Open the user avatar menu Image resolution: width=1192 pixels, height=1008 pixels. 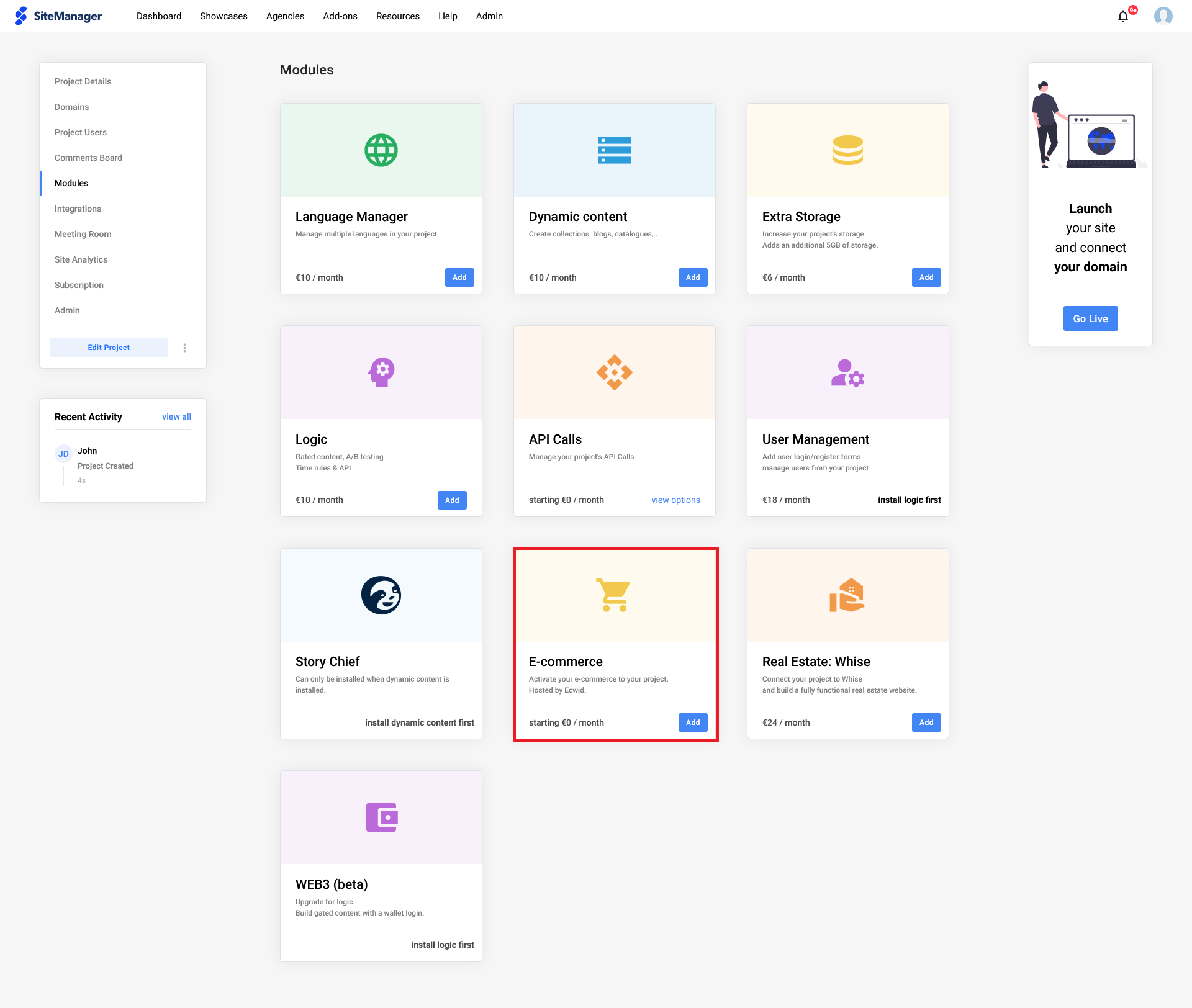click(x=1163, y=16)
